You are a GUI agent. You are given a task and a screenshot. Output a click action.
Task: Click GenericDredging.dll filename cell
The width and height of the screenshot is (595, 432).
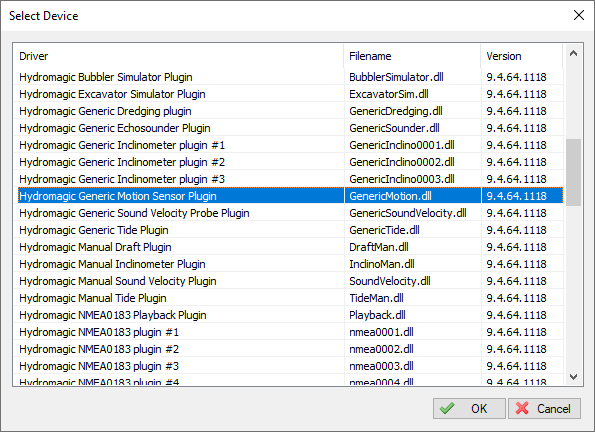(412, 111)
